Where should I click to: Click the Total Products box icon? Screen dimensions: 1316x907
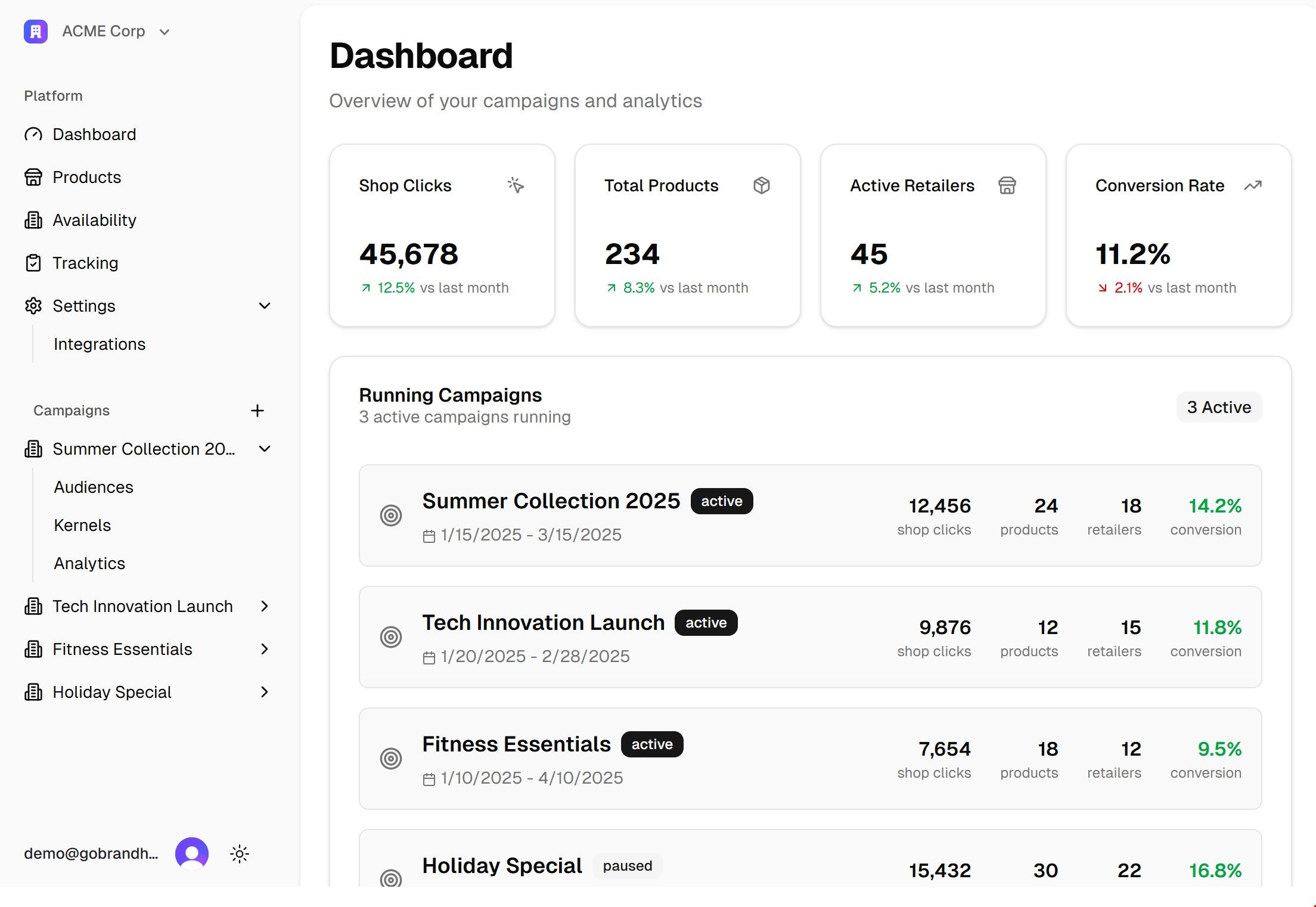pos(761,185)
